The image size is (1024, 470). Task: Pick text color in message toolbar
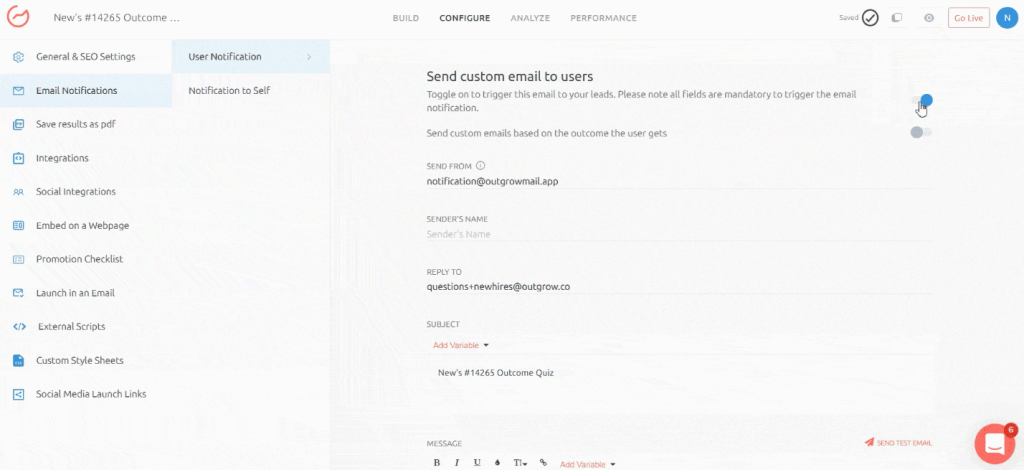(498, 463)
